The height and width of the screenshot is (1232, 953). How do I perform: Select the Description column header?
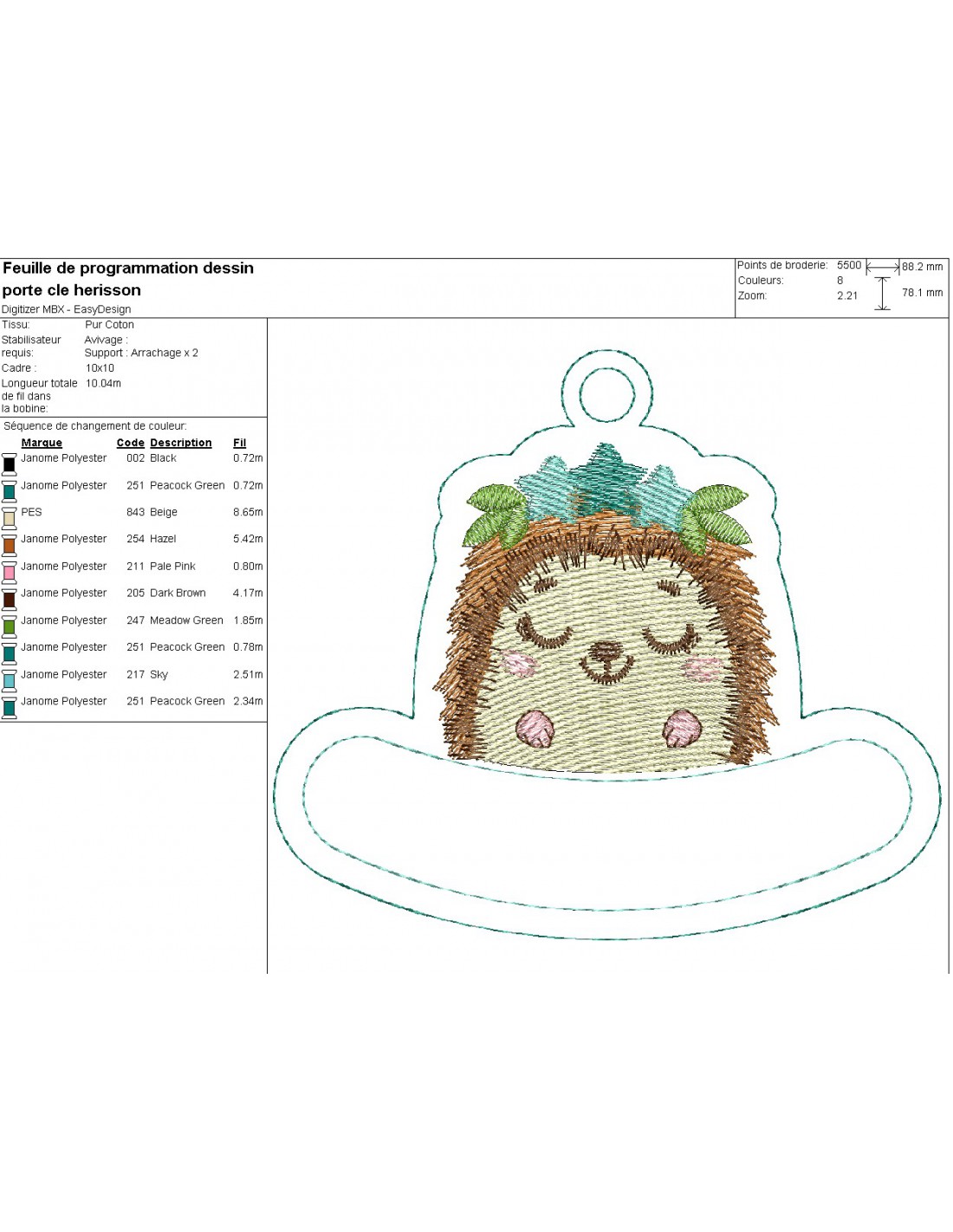point(181,443)
